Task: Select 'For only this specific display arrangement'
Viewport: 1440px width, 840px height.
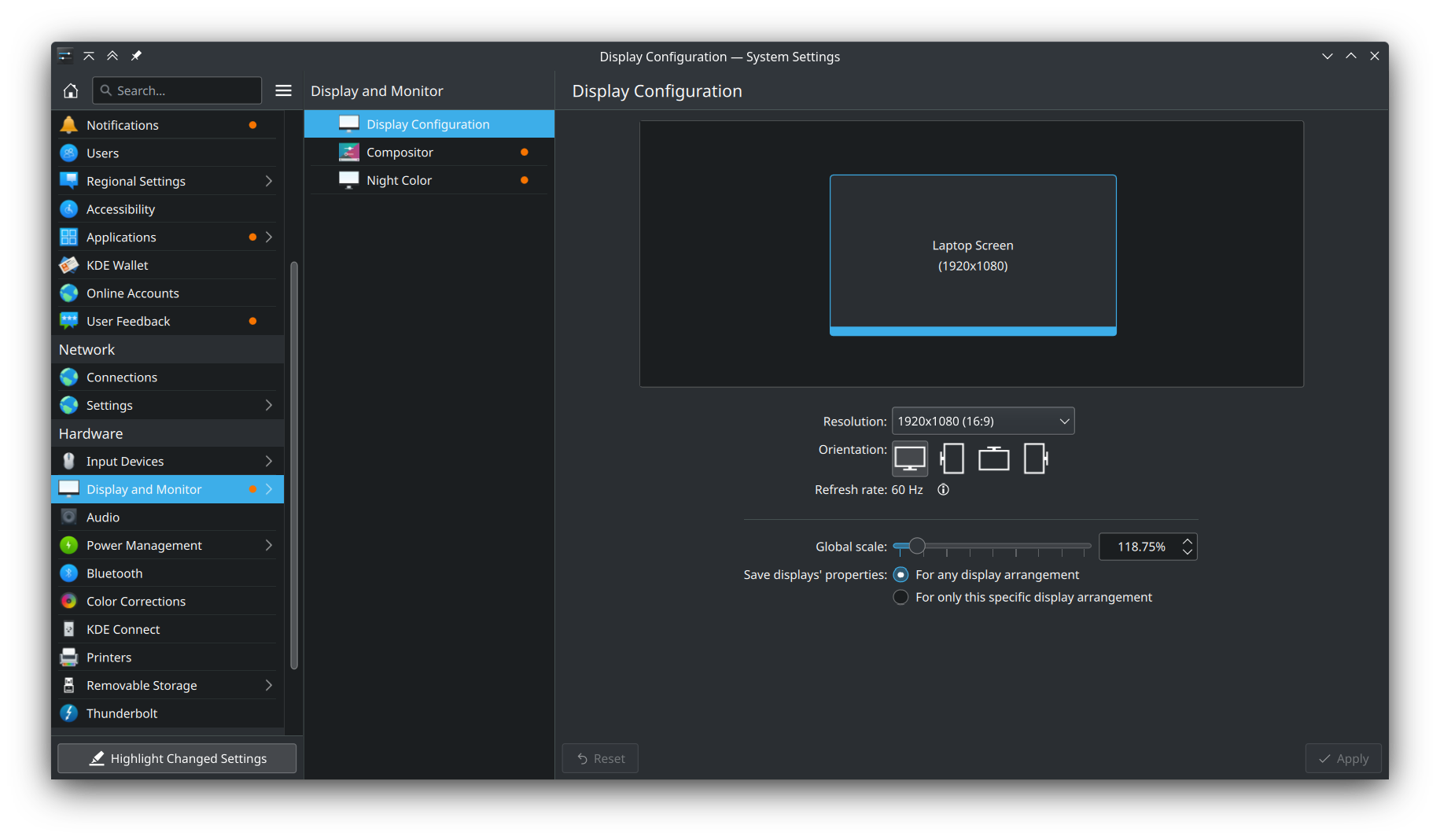Action: [900, 598]
